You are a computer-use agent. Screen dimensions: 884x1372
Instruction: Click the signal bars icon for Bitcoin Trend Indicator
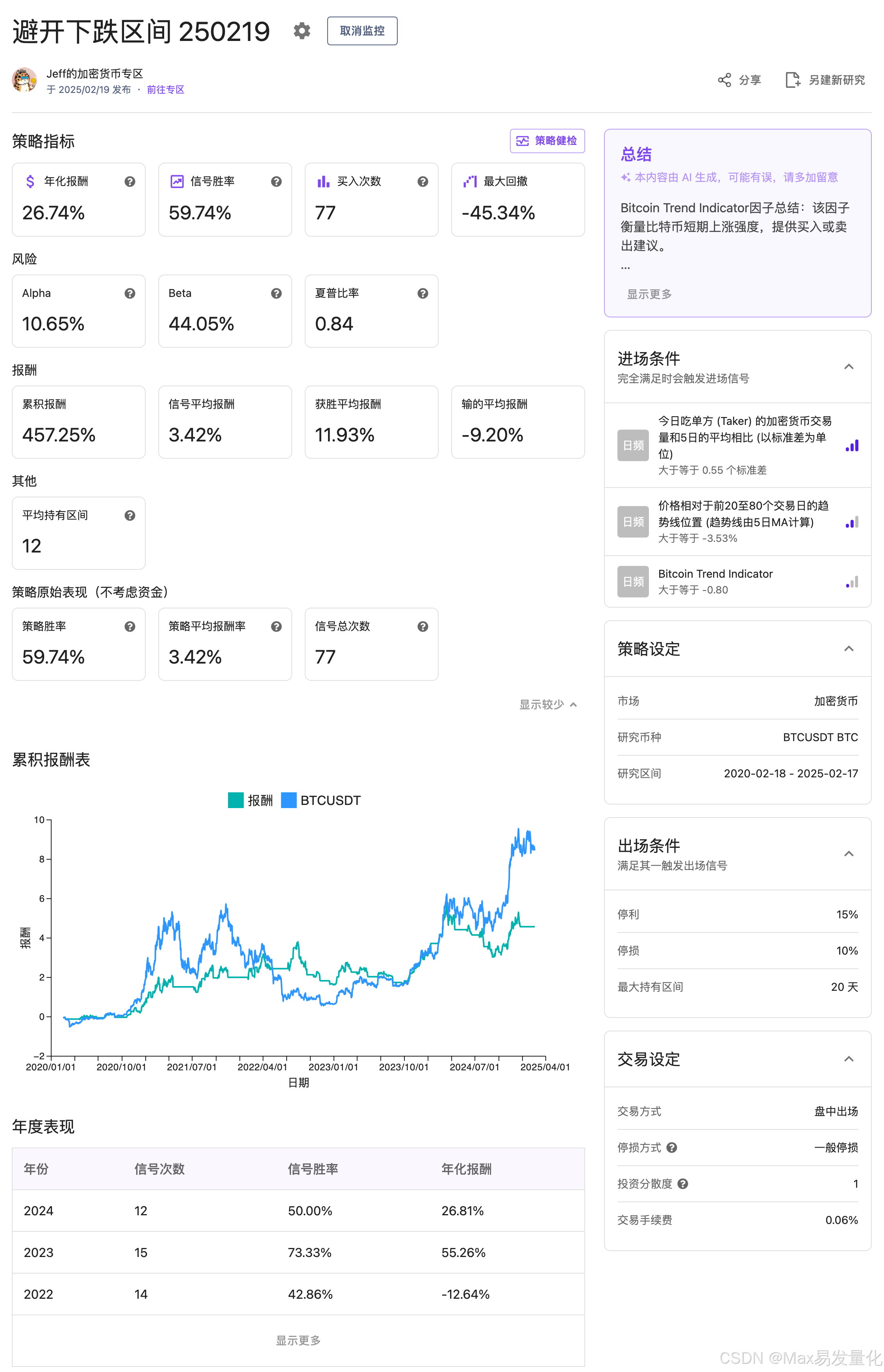click(852, 582)
